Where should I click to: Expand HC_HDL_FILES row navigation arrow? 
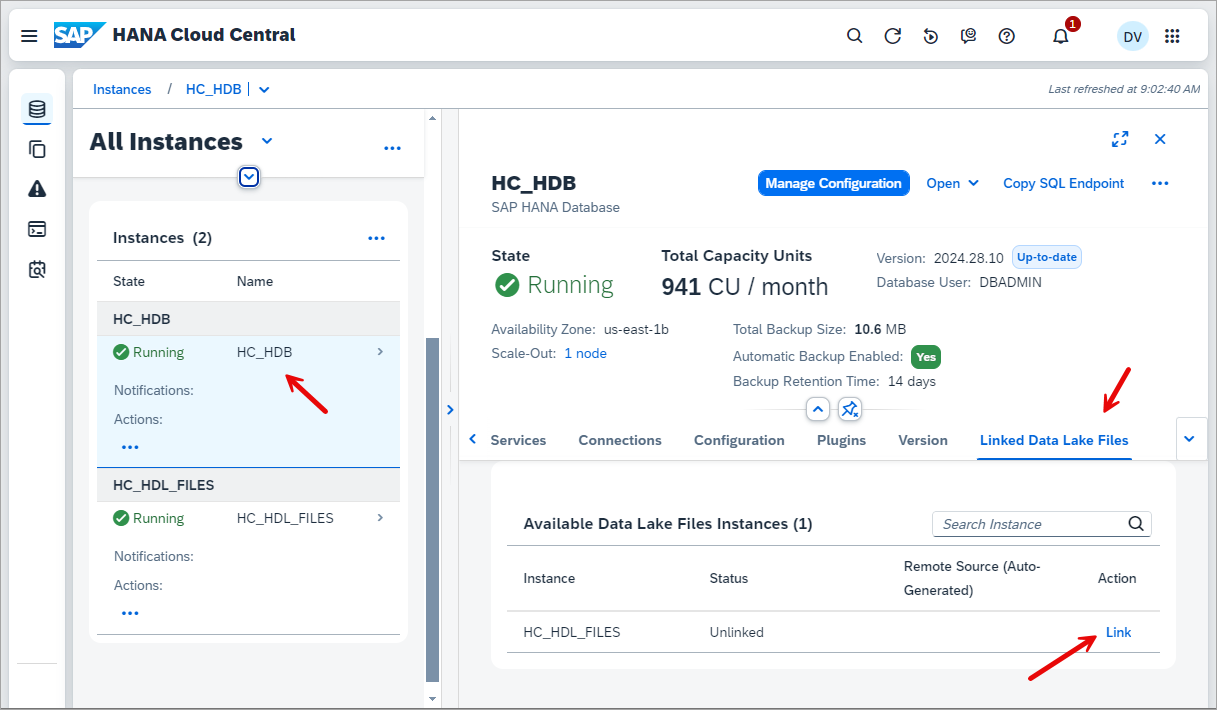[380, 517]
